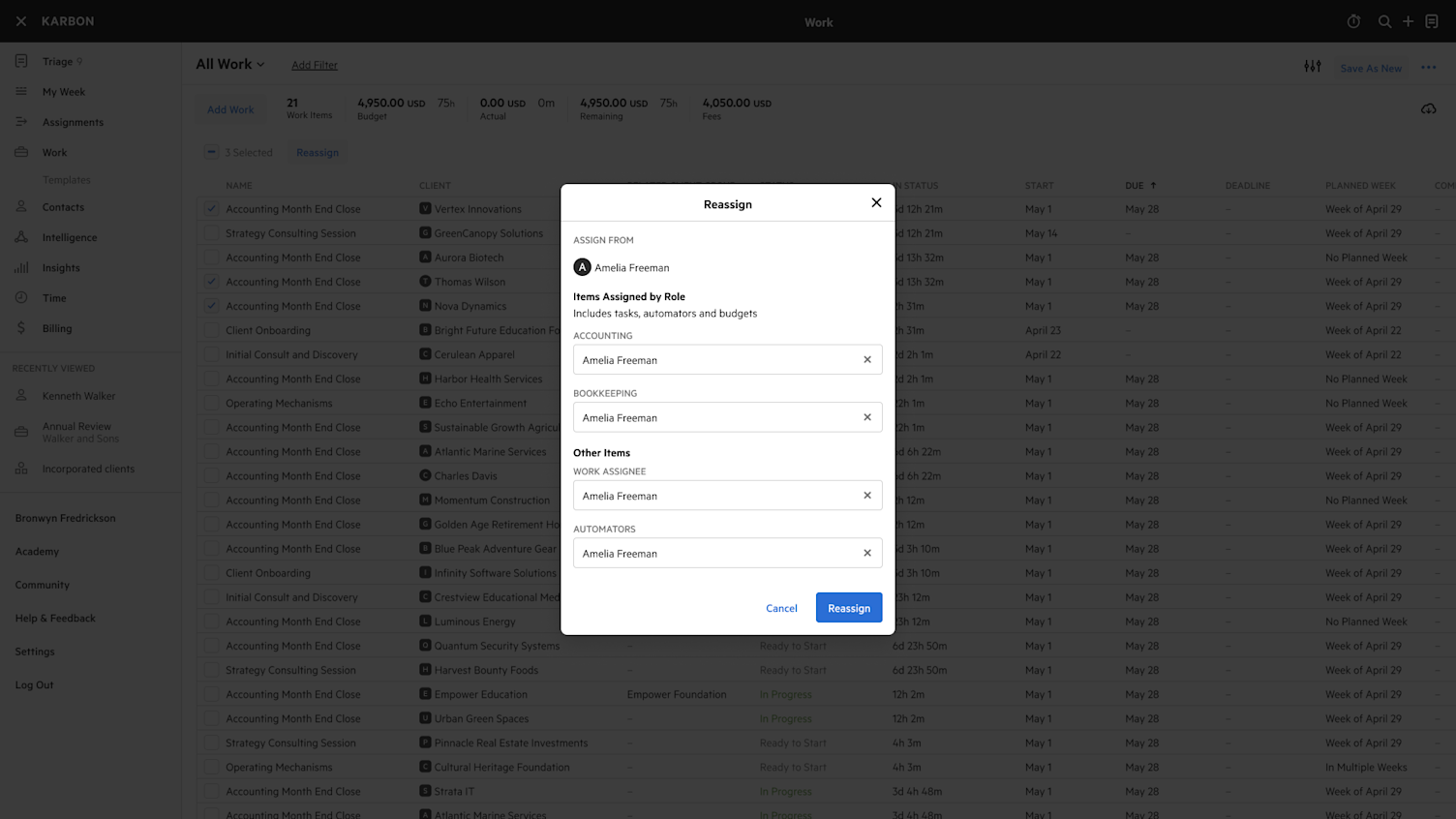Open recently viewed Kenneth Walker
The image size is (1456, 819).
point(78,396)
